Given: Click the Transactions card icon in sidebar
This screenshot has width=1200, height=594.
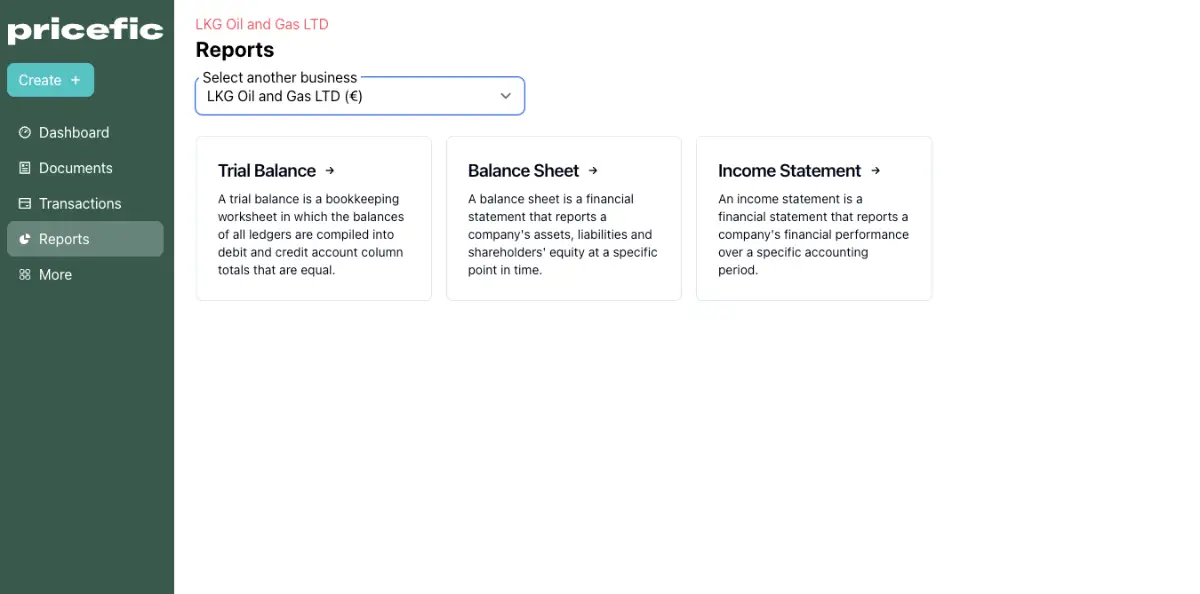Looking at the screenshot, I should [x=25, y=203].
